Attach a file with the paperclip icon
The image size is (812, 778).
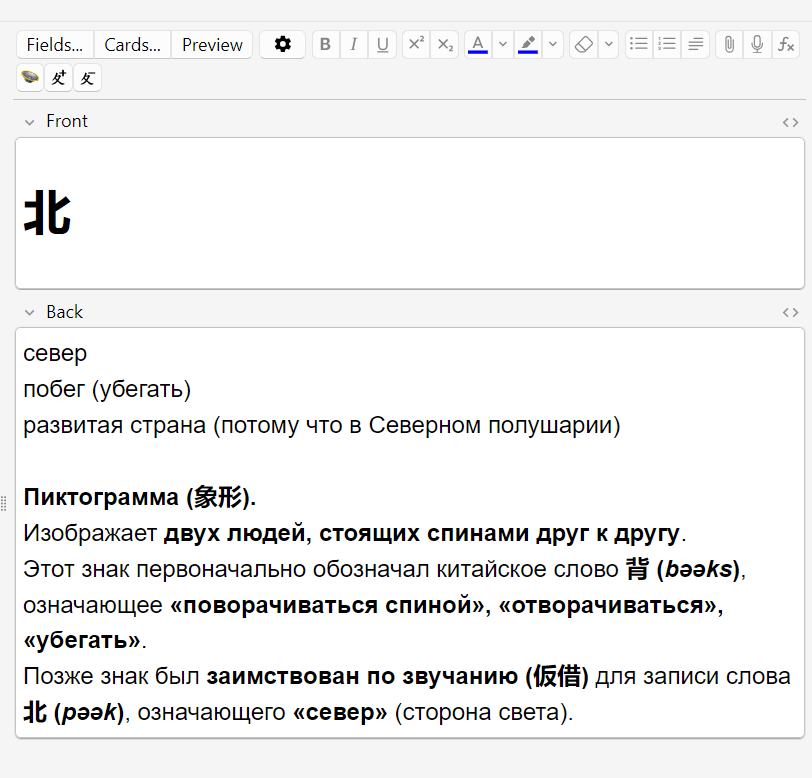click(729, 45)
